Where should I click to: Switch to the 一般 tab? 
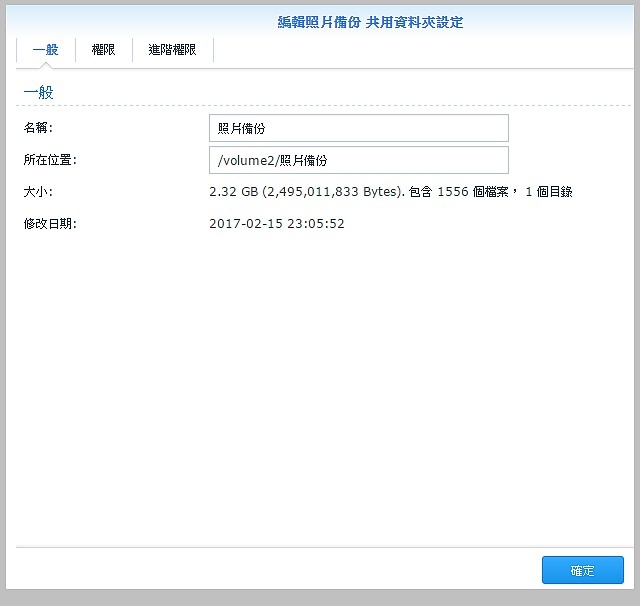pyautogui.click(x=46, y=50)
